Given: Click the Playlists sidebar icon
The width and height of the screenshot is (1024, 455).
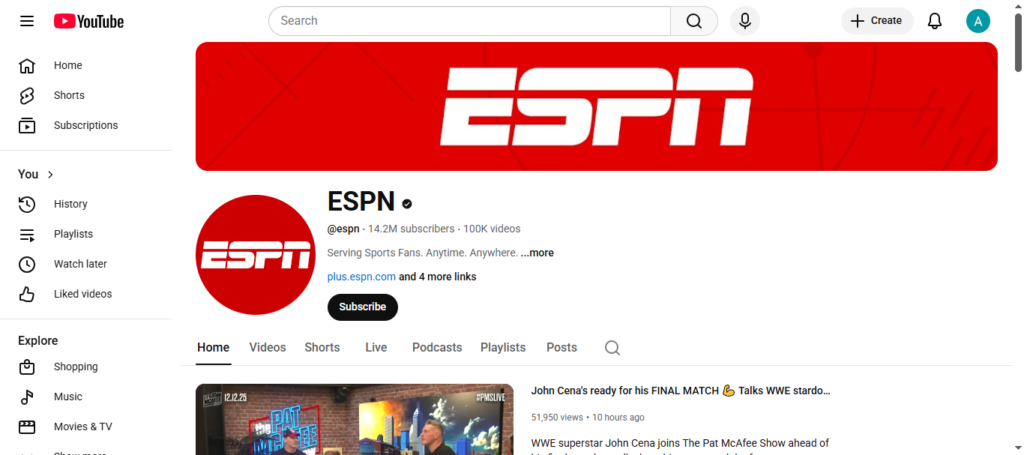Looking at the screenshot, I should 27,234.
